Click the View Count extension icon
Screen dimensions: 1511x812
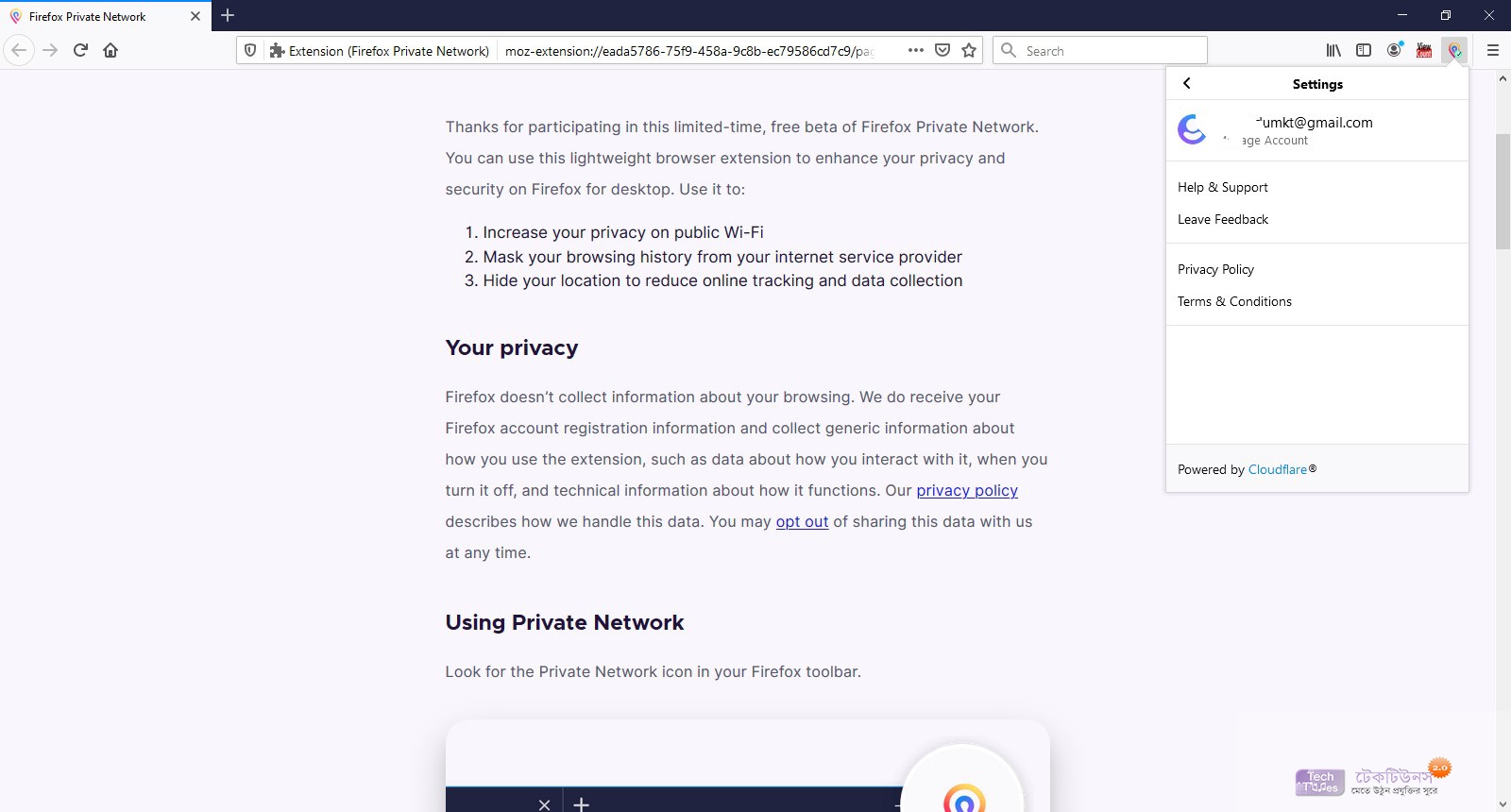click(1424, 50)
